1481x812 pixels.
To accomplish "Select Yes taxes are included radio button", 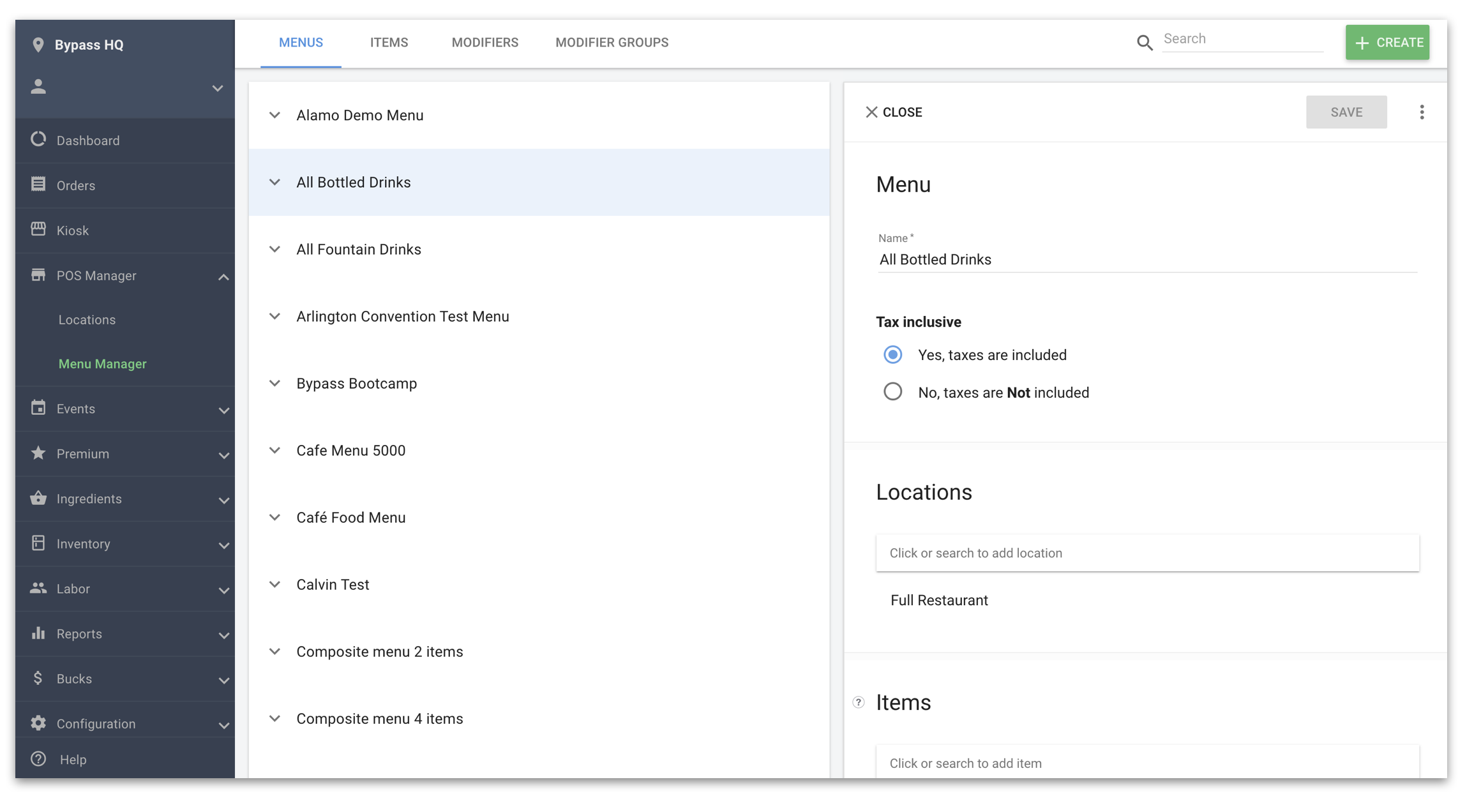I will pyautogui.click(x=892, y=354).
